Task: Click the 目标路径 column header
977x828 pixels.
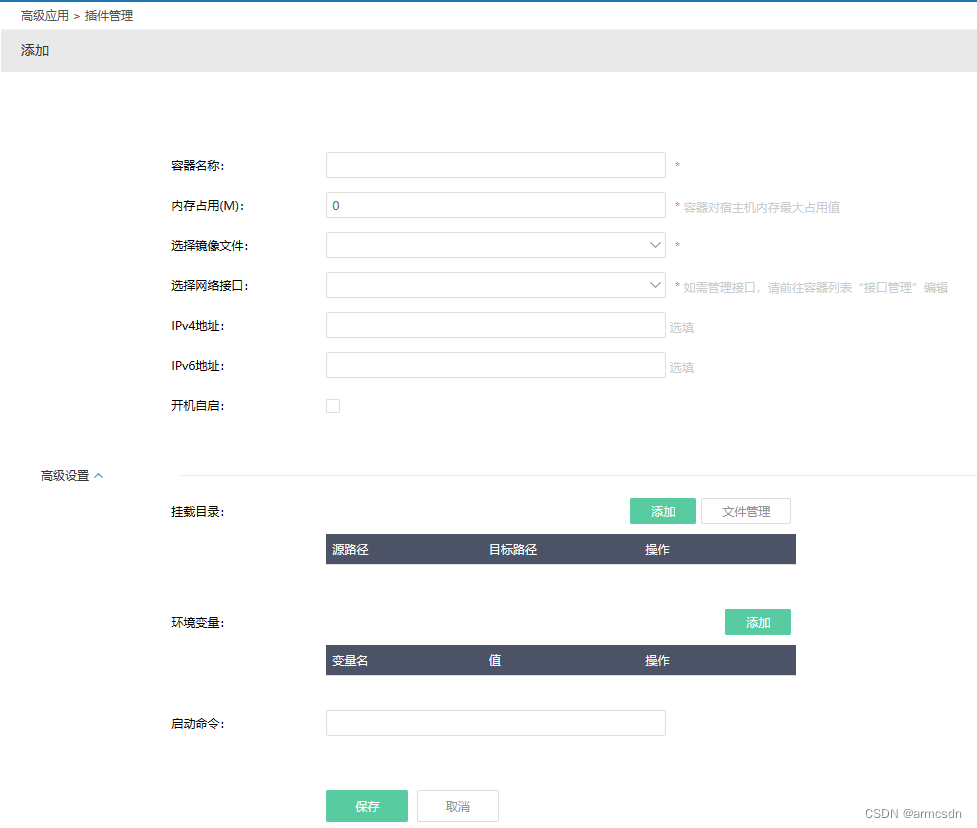Action: click(x=512, y=550)
